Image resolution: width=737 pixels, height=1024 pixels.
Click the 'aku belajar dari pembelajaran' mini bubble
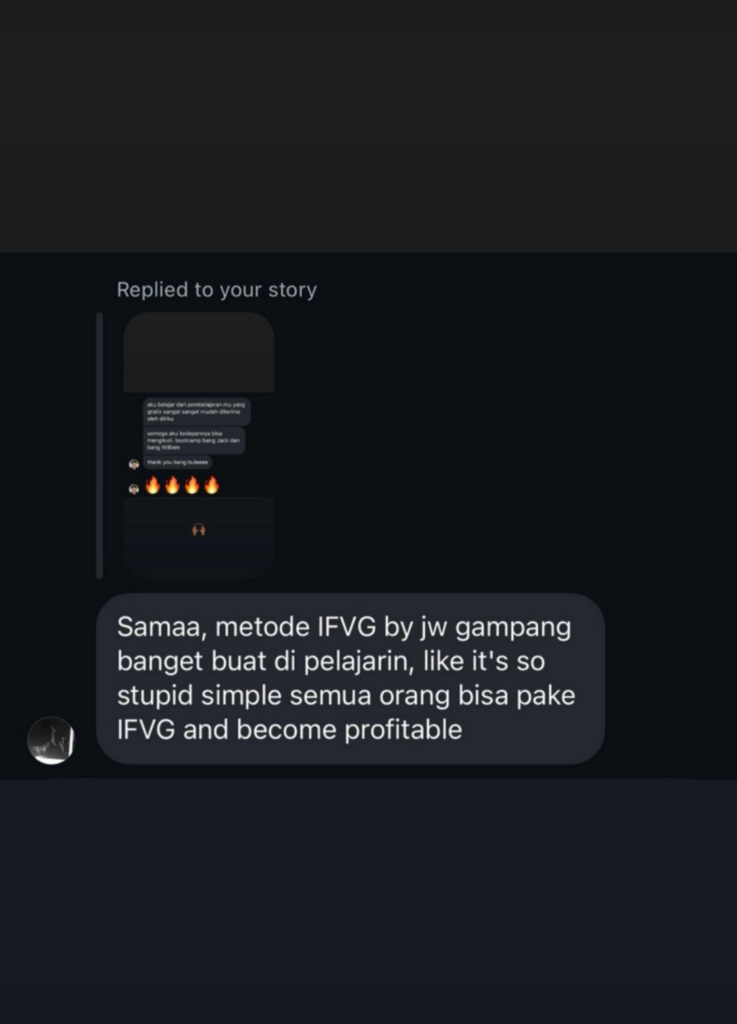(196, 411)
